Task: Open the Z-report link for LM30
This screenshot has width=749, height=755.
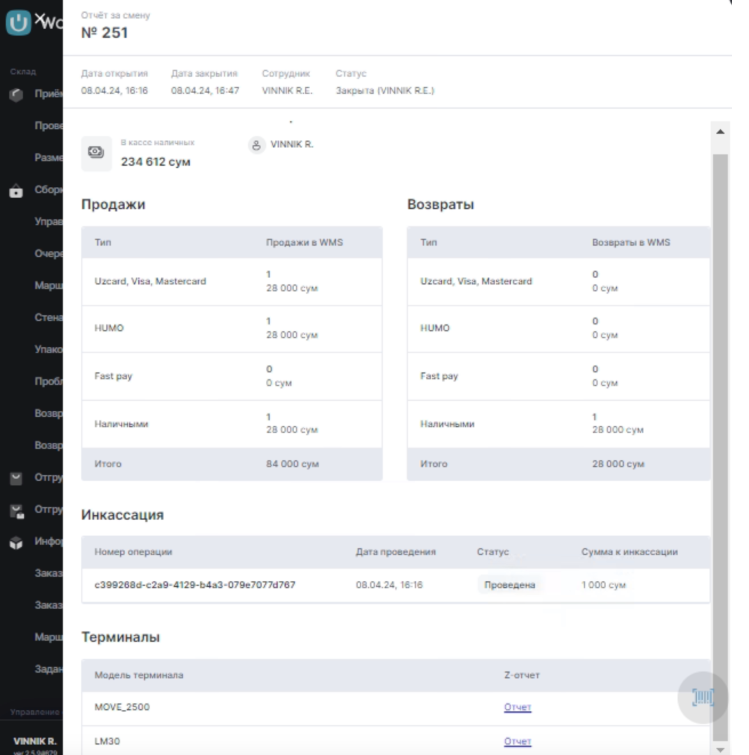Action: [517, 741]
